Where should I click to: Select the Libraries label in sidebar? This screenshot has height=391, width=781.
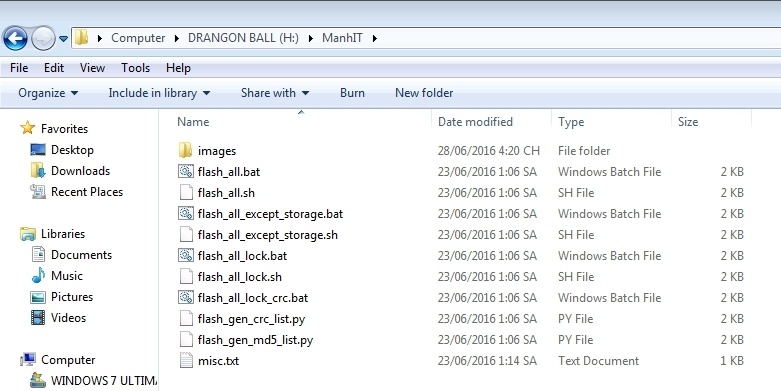pos(63,234)
